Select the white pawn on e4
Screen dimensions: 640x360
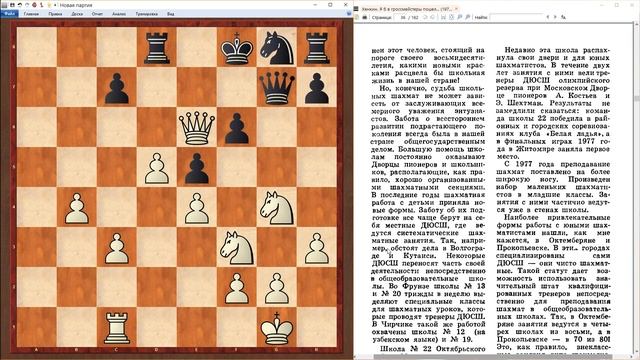point(197,208)
